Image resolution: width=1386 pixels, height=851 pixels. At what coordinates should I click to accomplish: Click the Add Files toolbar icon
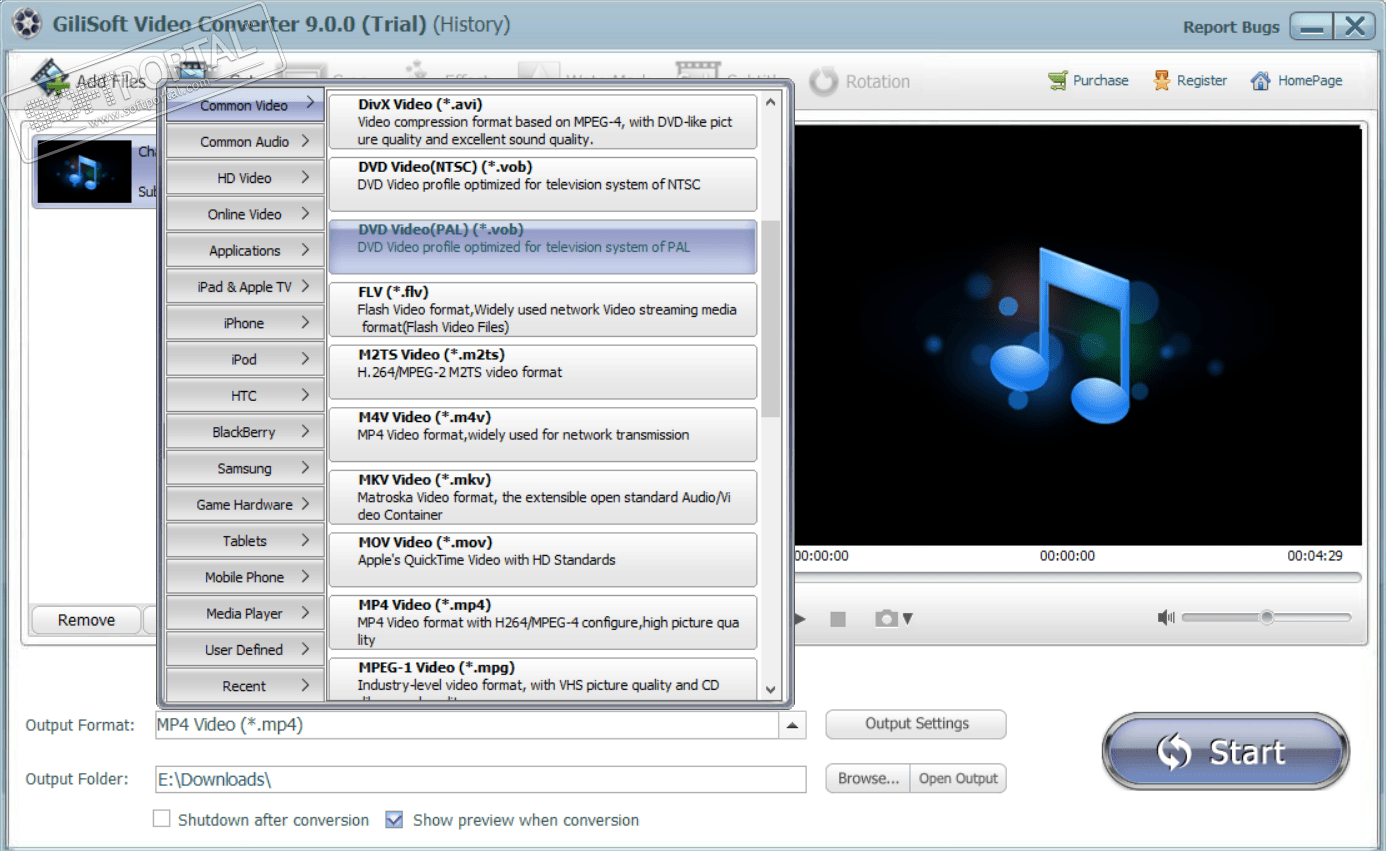52,78
